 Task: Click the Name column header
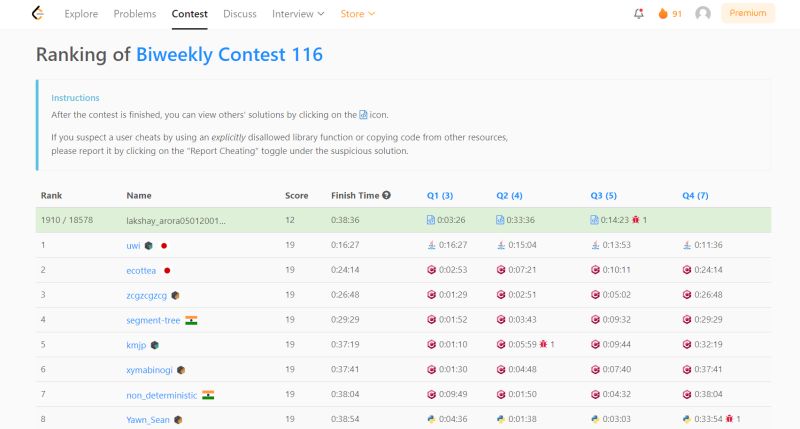point(139,195)
